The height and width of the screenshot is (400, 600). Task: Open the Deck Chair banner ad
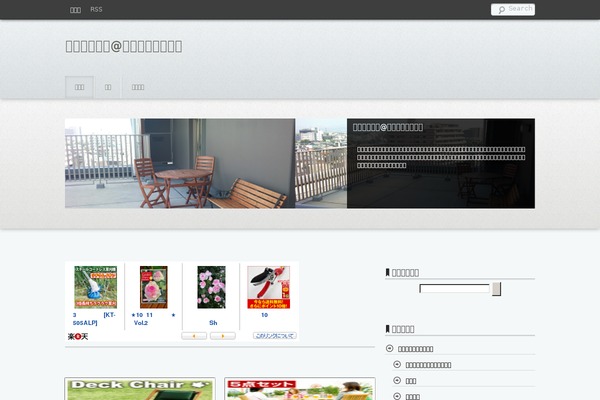140,389
